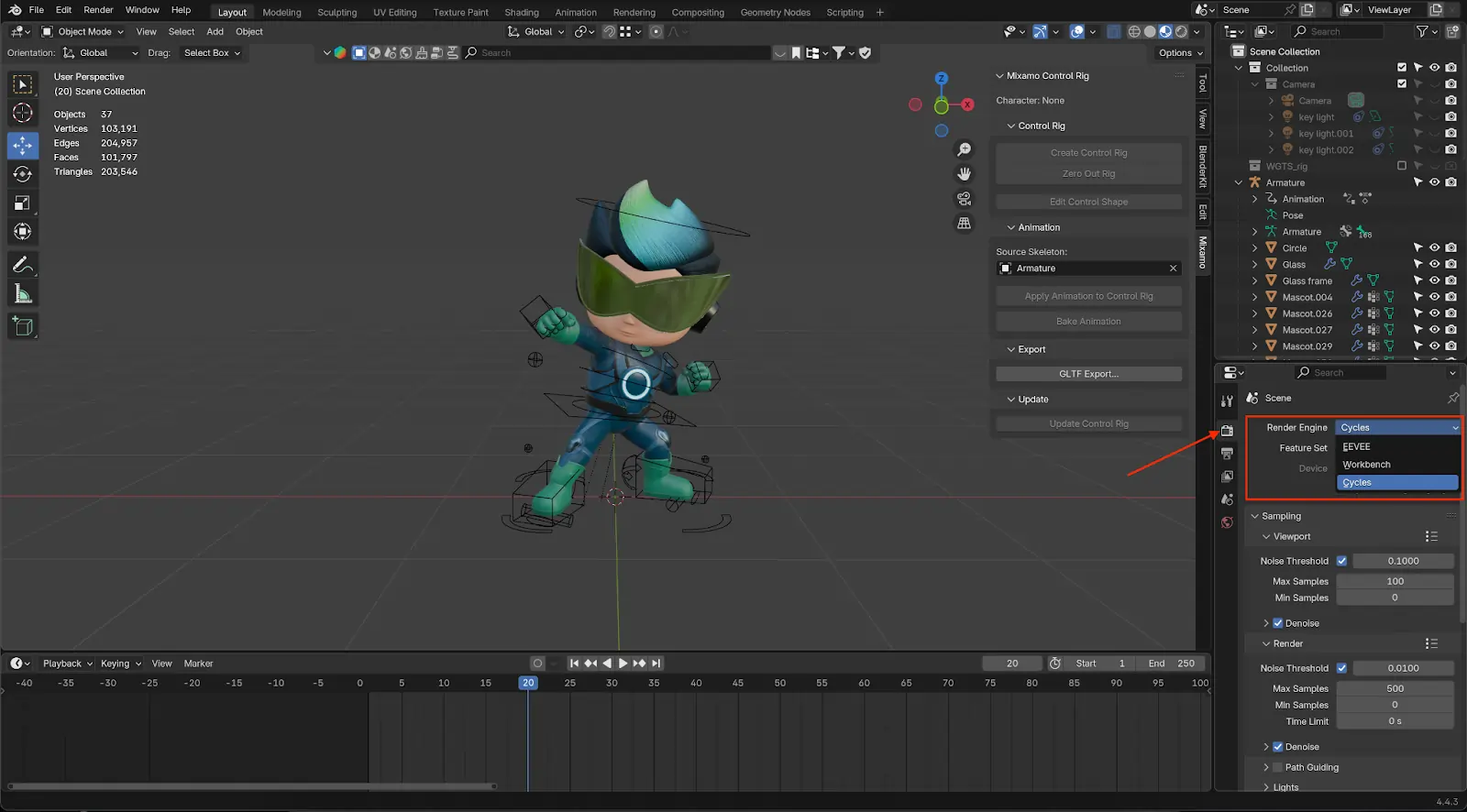Switch perspective/orthographic grid icon
The image size is (1467, 812).
pyautogui.click(x=965, y=224)
